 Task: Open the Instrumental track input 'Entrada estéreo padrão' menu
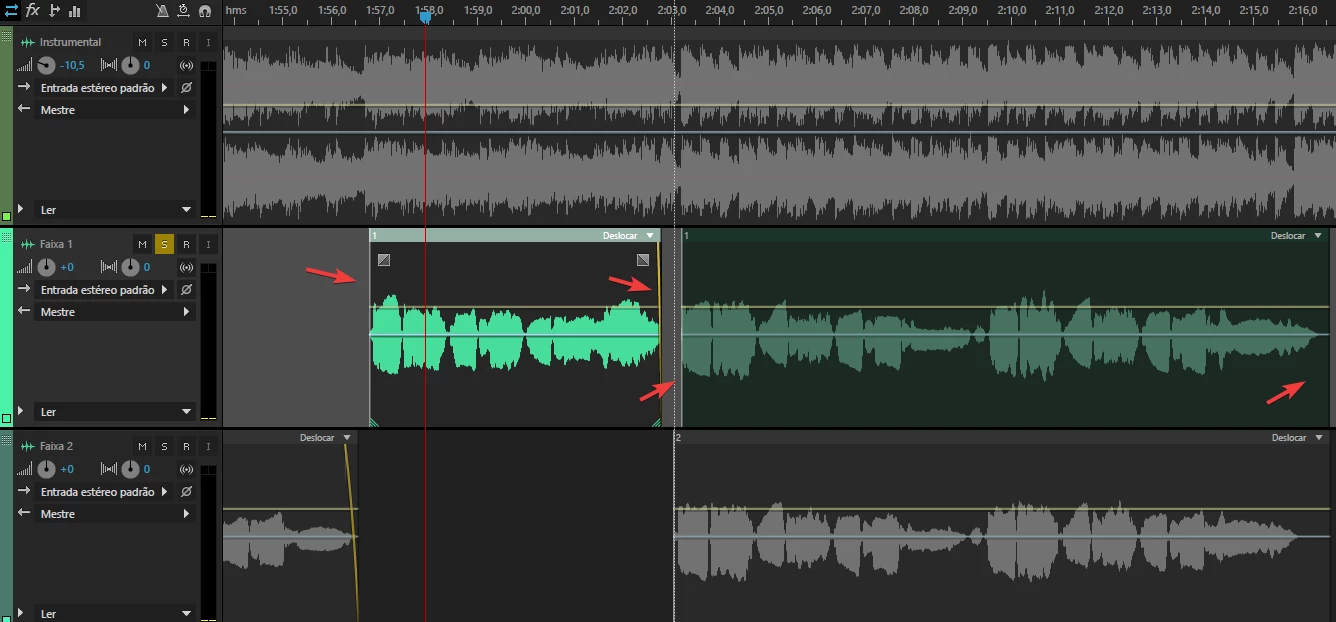coord(105,88)
